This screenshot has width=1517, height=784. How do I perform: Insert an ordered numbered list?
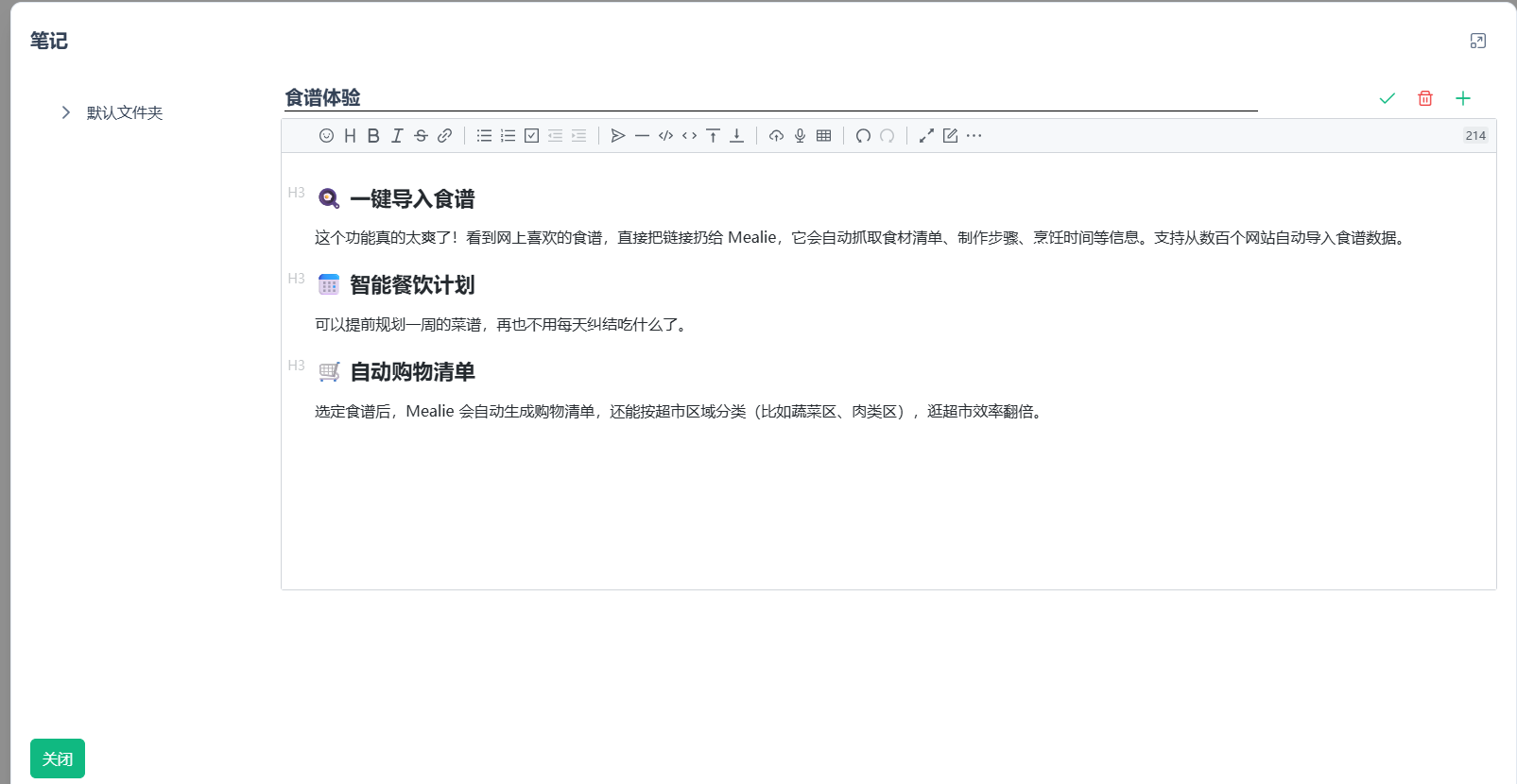coord(508,136)
